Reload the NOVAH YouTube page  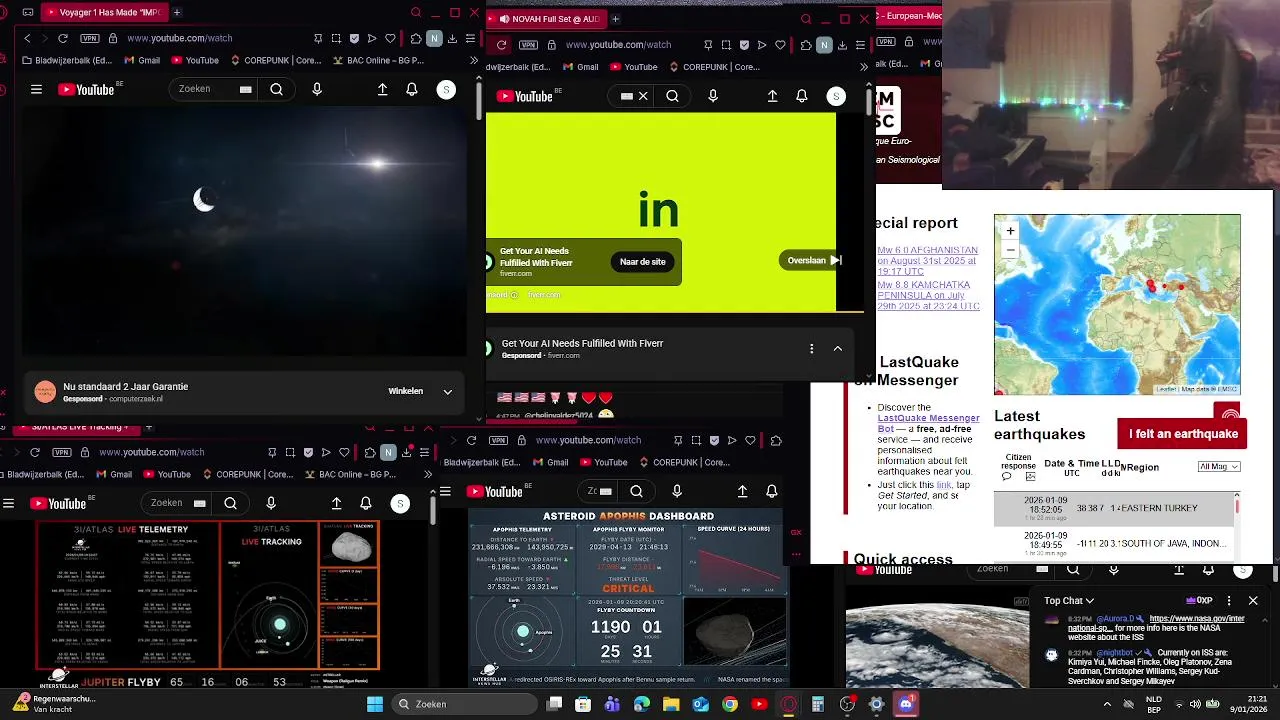pos(501,45)
